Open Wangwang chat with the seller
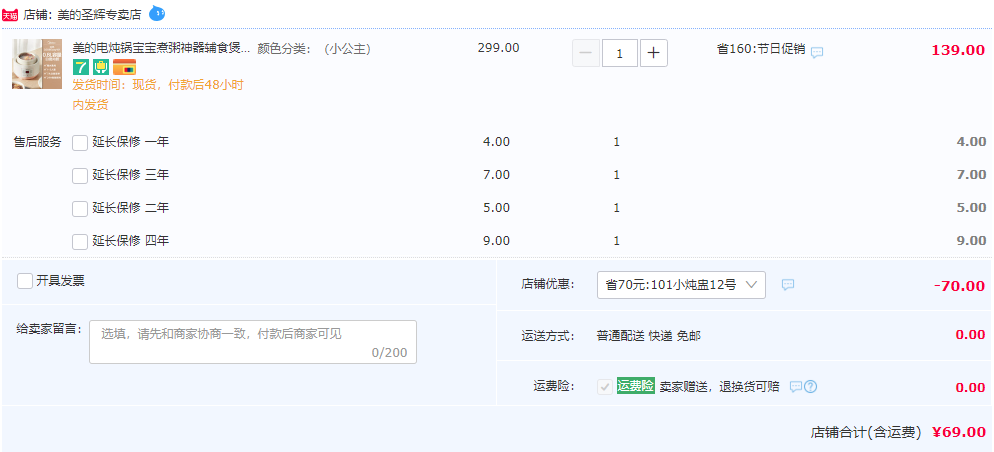The image size is (994, 452). pyautogui.click(x=157, y=13)
